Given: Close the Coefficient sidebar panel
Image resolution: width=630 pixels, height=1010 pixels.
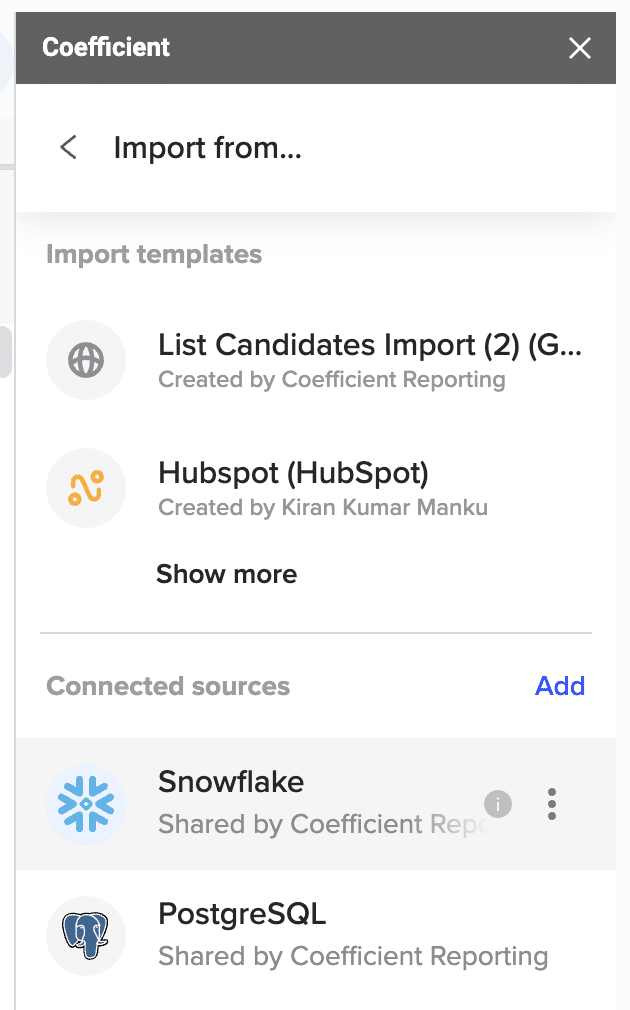Looking at the screenshot, I should point(580,48).
